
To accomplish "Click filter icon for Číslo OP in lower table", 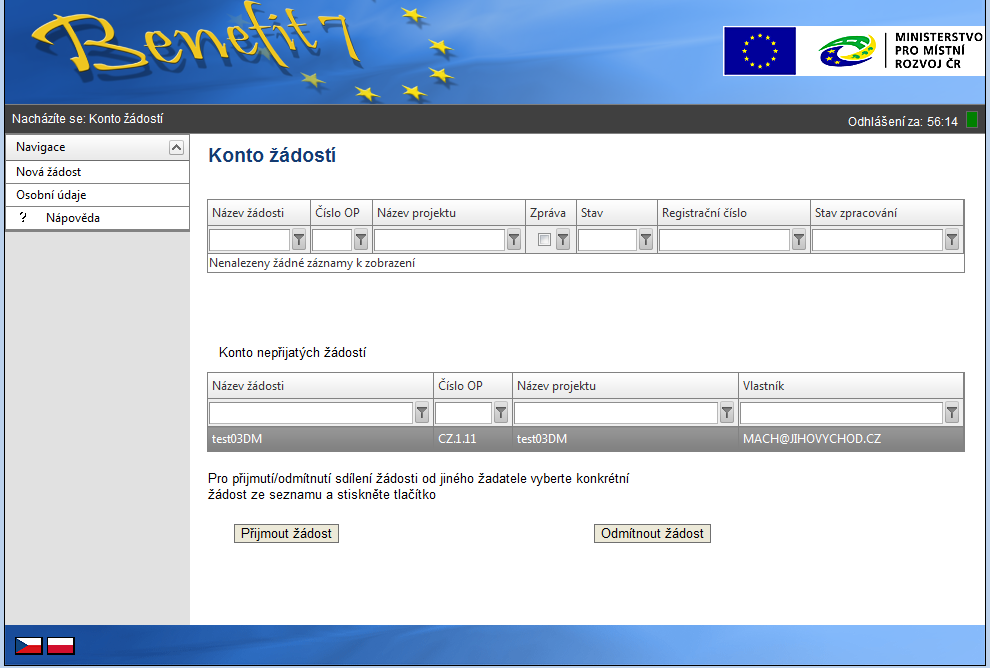I will tap(501, 413).
